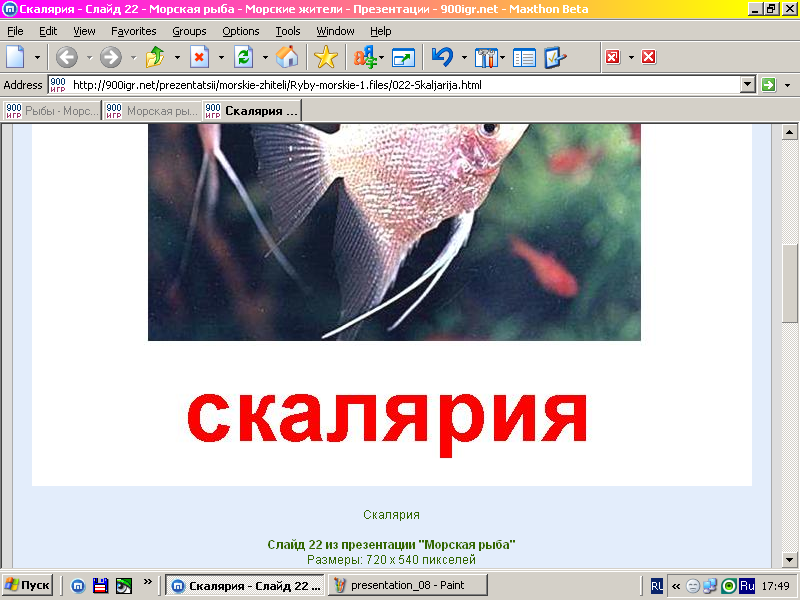The height and width of the screenshot is (600, 800).
Task: Click the Back navigation arrow button
Action: [x=67, y=57]
